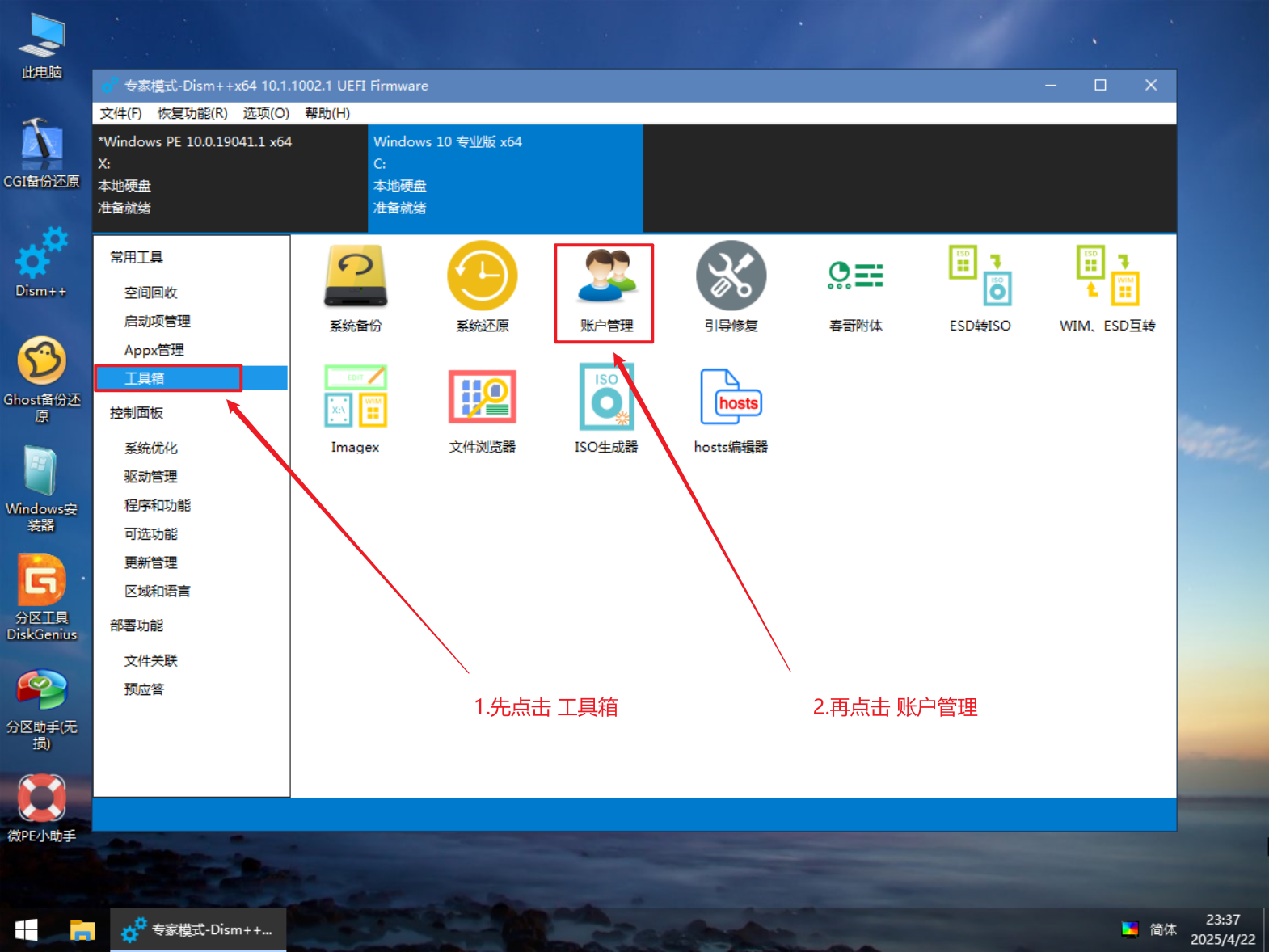Select CGI备份还原 desktop icon
The width and height of the screenshot is (1269, 952).
42,154
